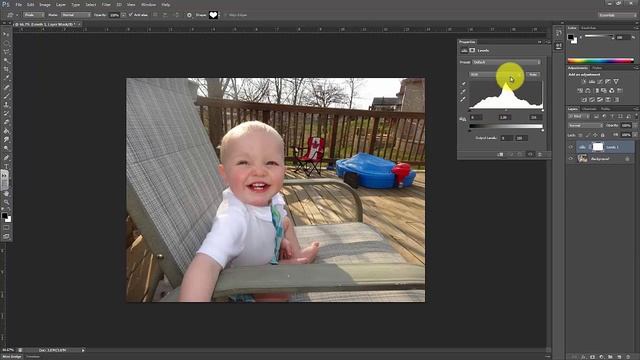The image size is (640, 360).
Task: Hide the Background layer
Action: coord(571,159)
